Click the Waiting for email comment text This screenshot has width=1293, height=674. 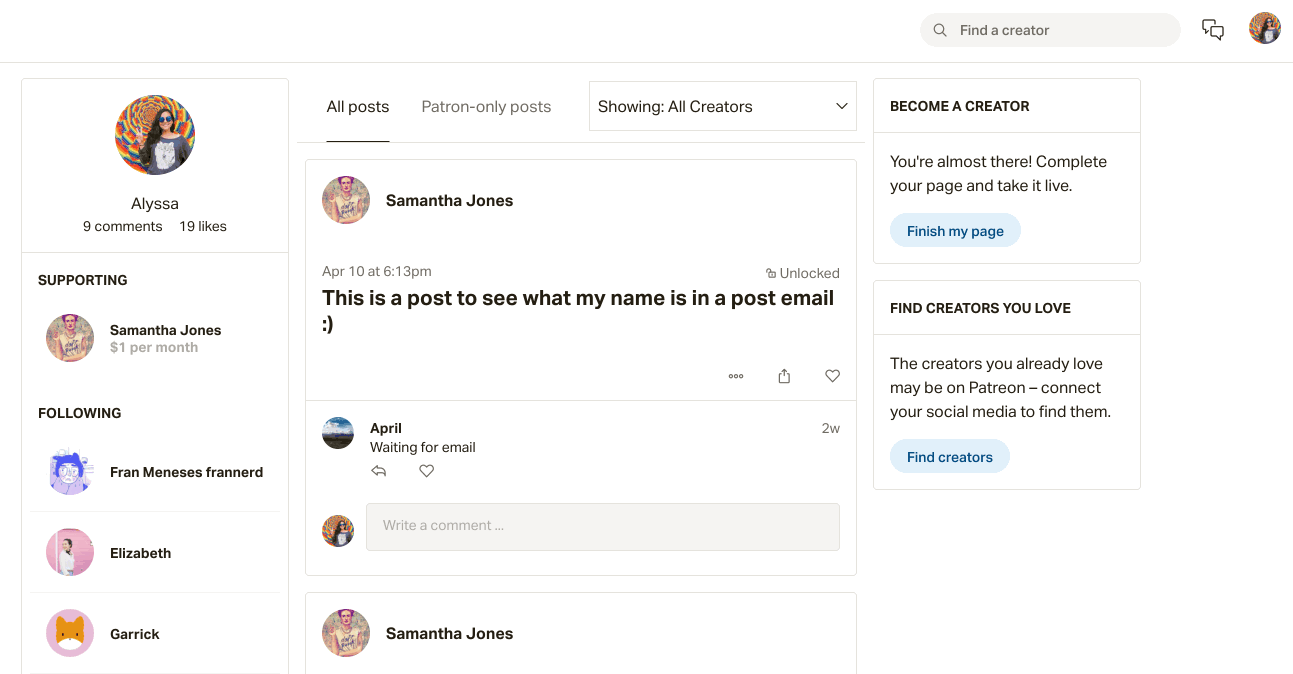(423, 447)
